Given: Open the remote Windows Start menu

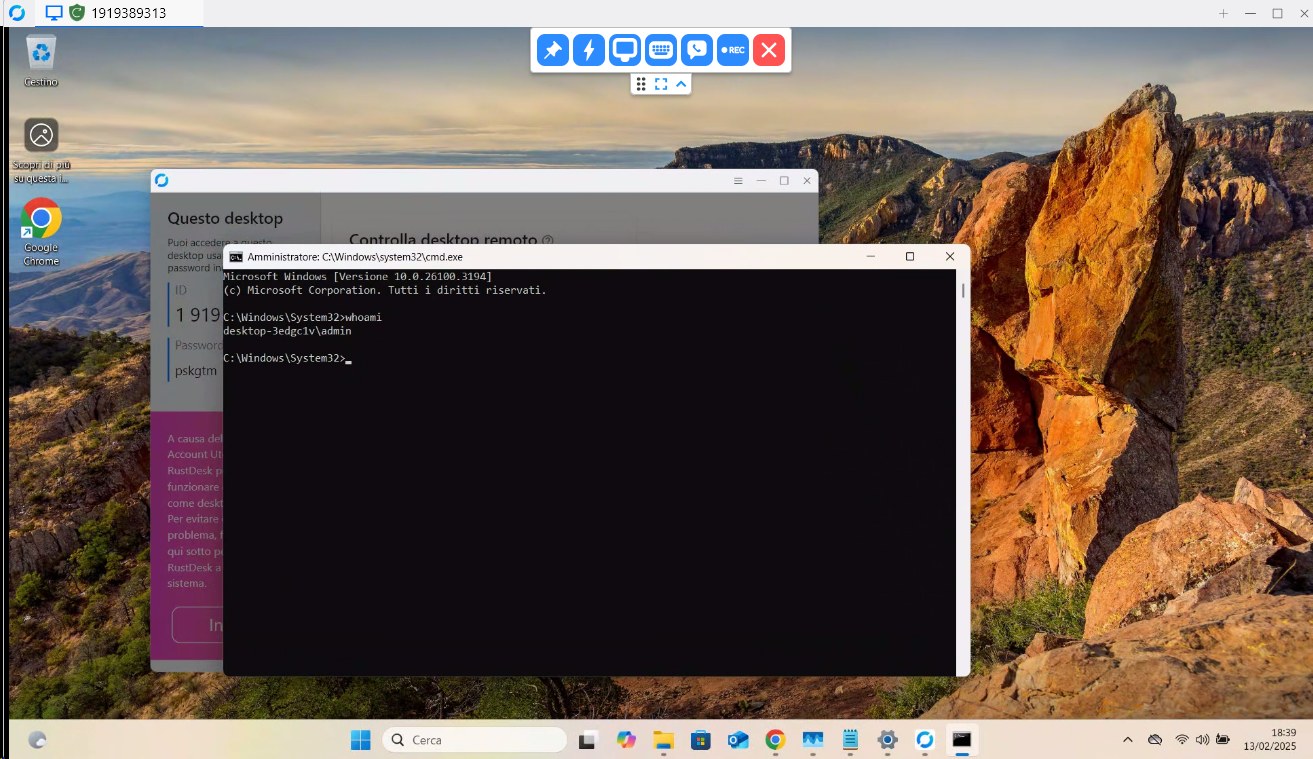Looking at the screenshot, I should click(x=361, y=740).
